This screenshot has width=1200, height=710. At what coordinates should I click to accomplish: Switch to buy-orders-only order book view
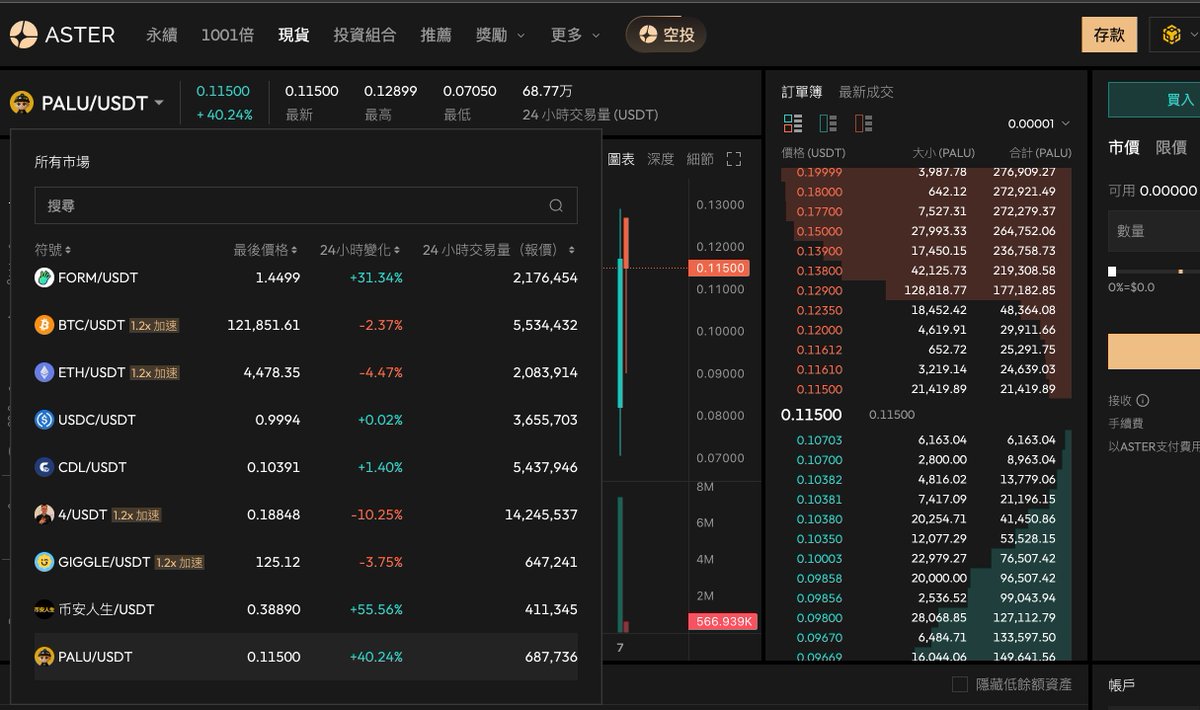pos(828,122)
